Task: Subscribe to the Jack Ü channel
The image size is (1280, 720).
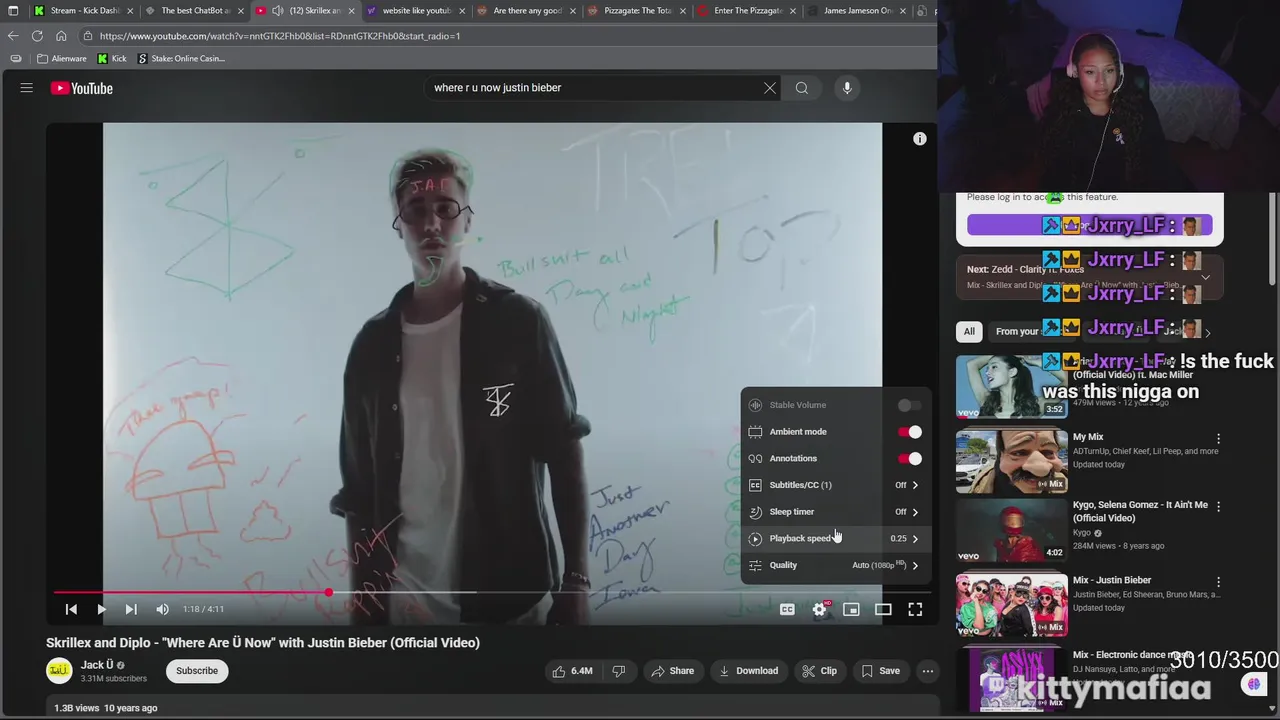Action: tap(197, 671)
